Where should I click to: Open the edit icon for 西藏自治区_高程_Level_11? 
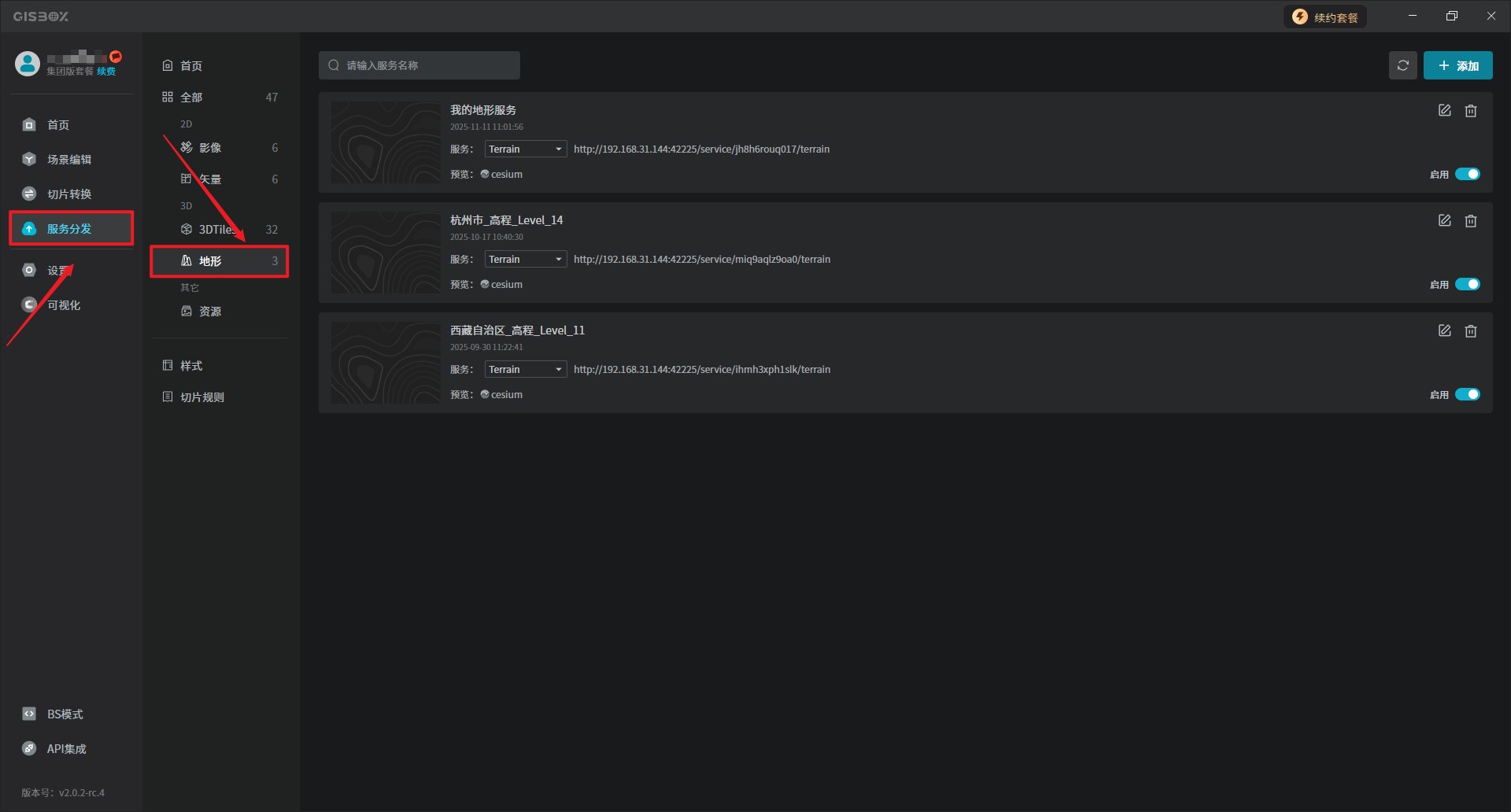tap(1444, 331)
